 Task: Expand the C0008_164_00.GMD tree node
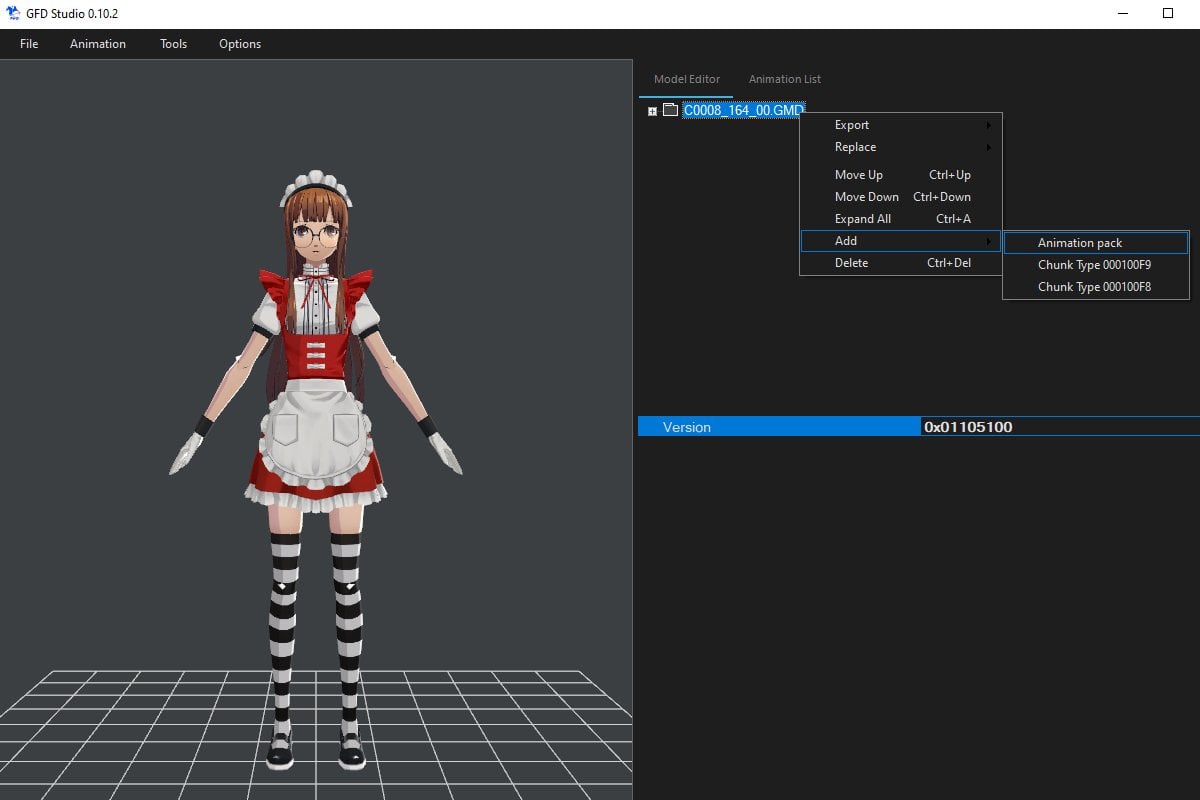(652, 111)
